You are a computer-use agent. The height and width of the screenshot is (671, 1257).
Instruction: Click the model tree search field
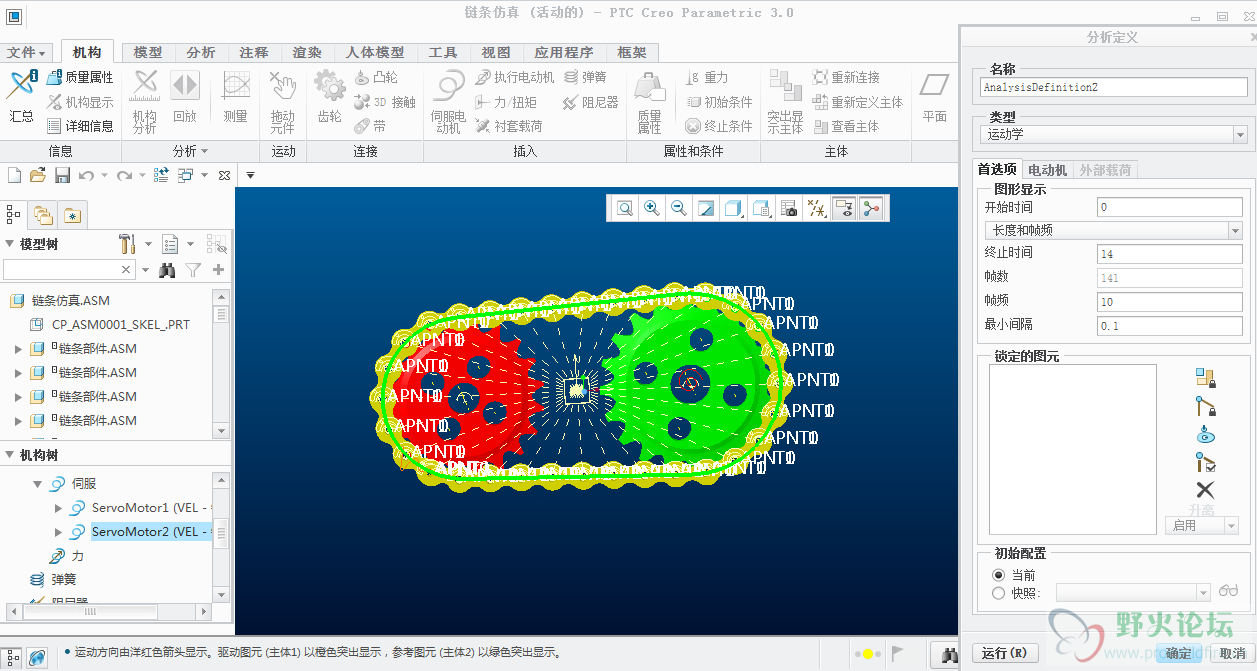[x=69, y=270]
